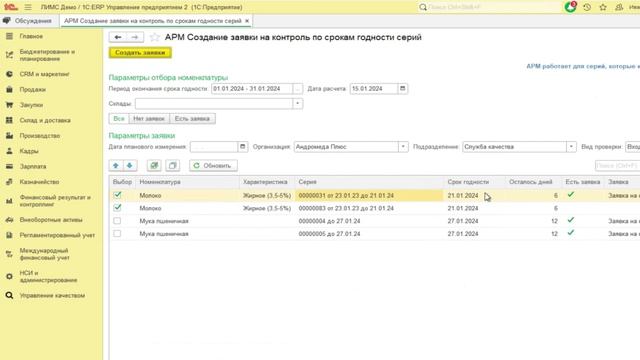
Task: Add this form to favorites with star
Action: pos(154,37)
